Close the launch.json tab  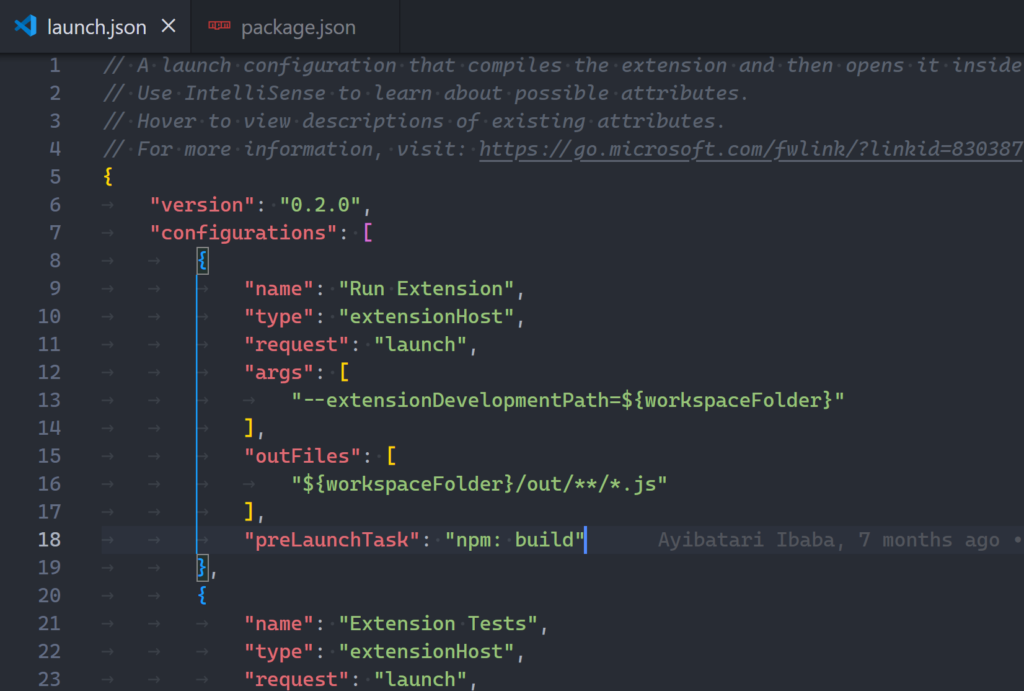tap(168, 27)
